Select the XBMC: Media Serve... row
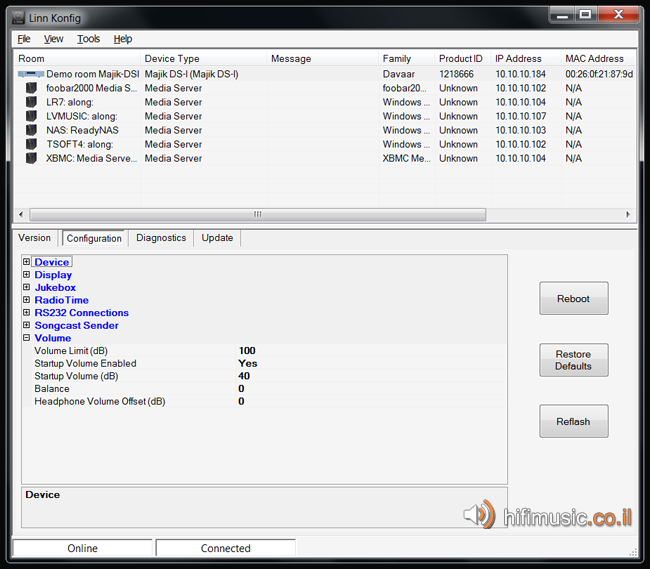Viewport: 650px width, 569px height. 325,159
